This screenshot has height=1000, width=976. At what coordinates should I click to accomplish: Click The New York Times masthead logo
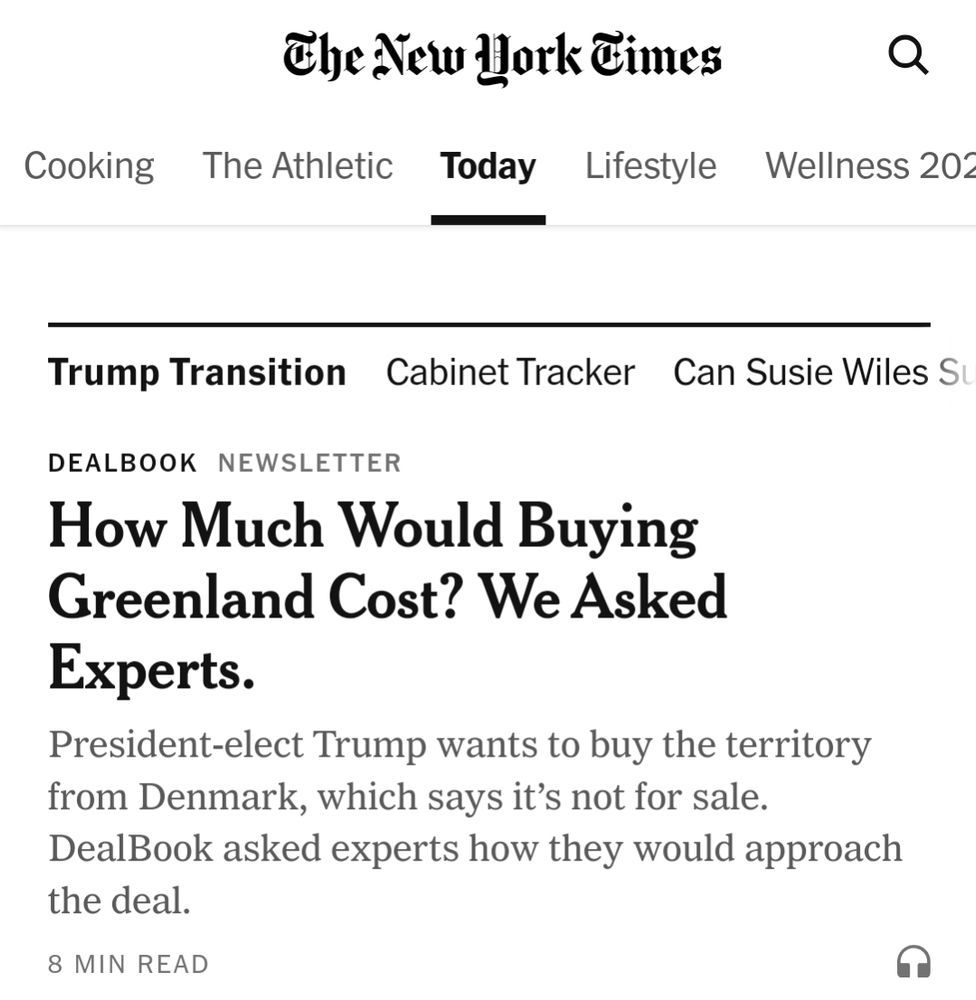500,57
